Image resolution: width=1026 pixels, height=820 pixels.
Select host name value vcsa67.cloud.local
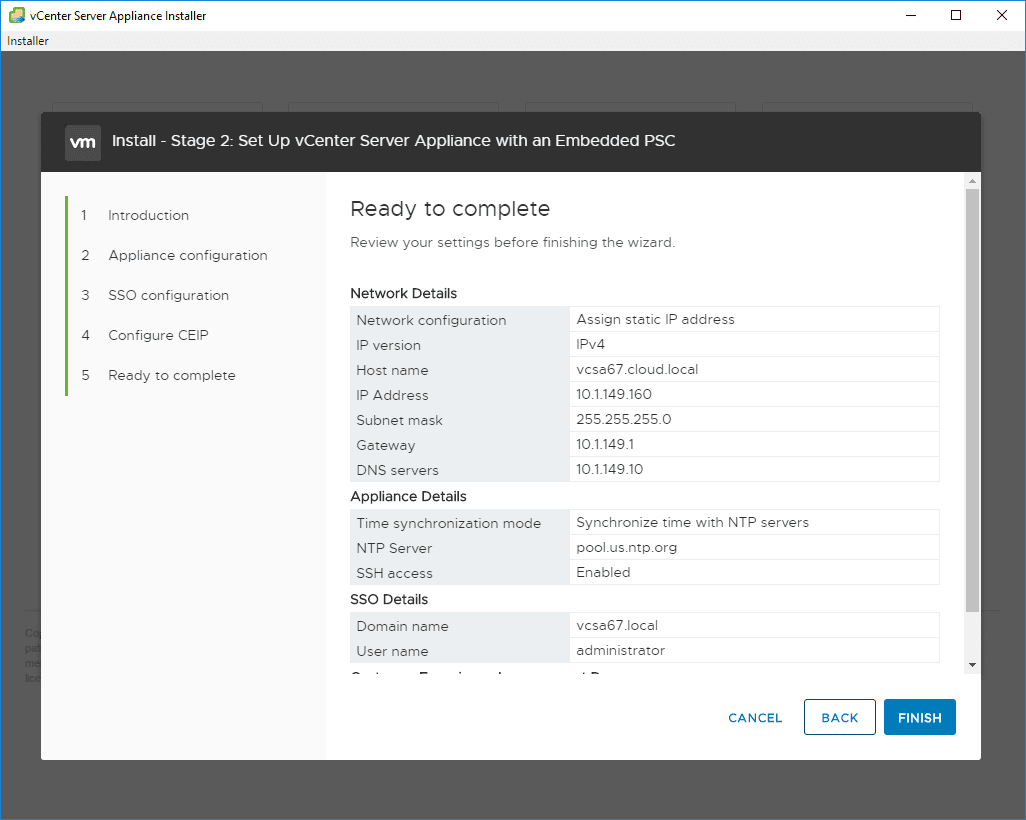pyautogui.click(x=637, y=369)
